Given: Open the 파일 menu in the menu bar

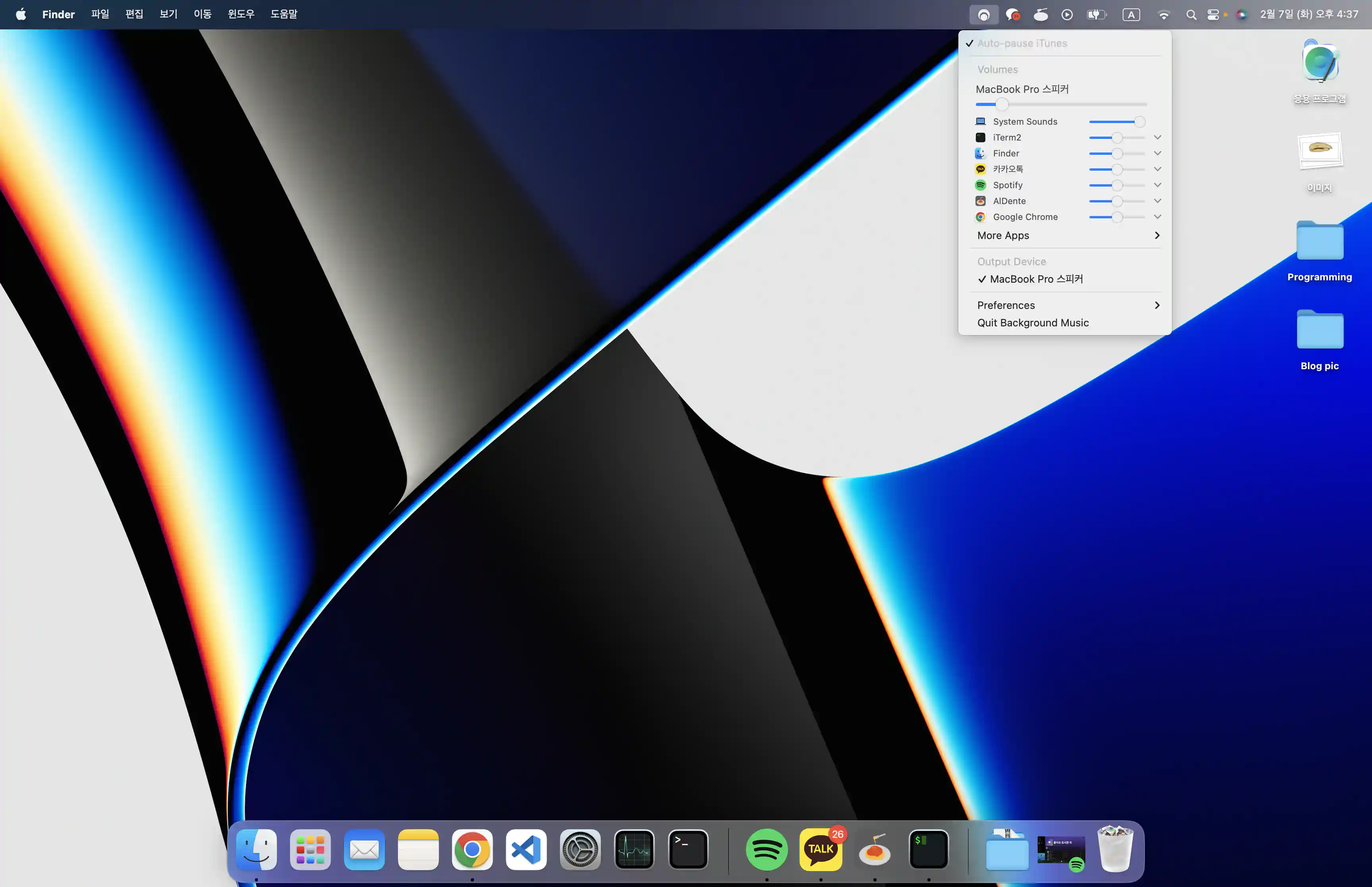Looking at the screenshot, I should (100, 14).
